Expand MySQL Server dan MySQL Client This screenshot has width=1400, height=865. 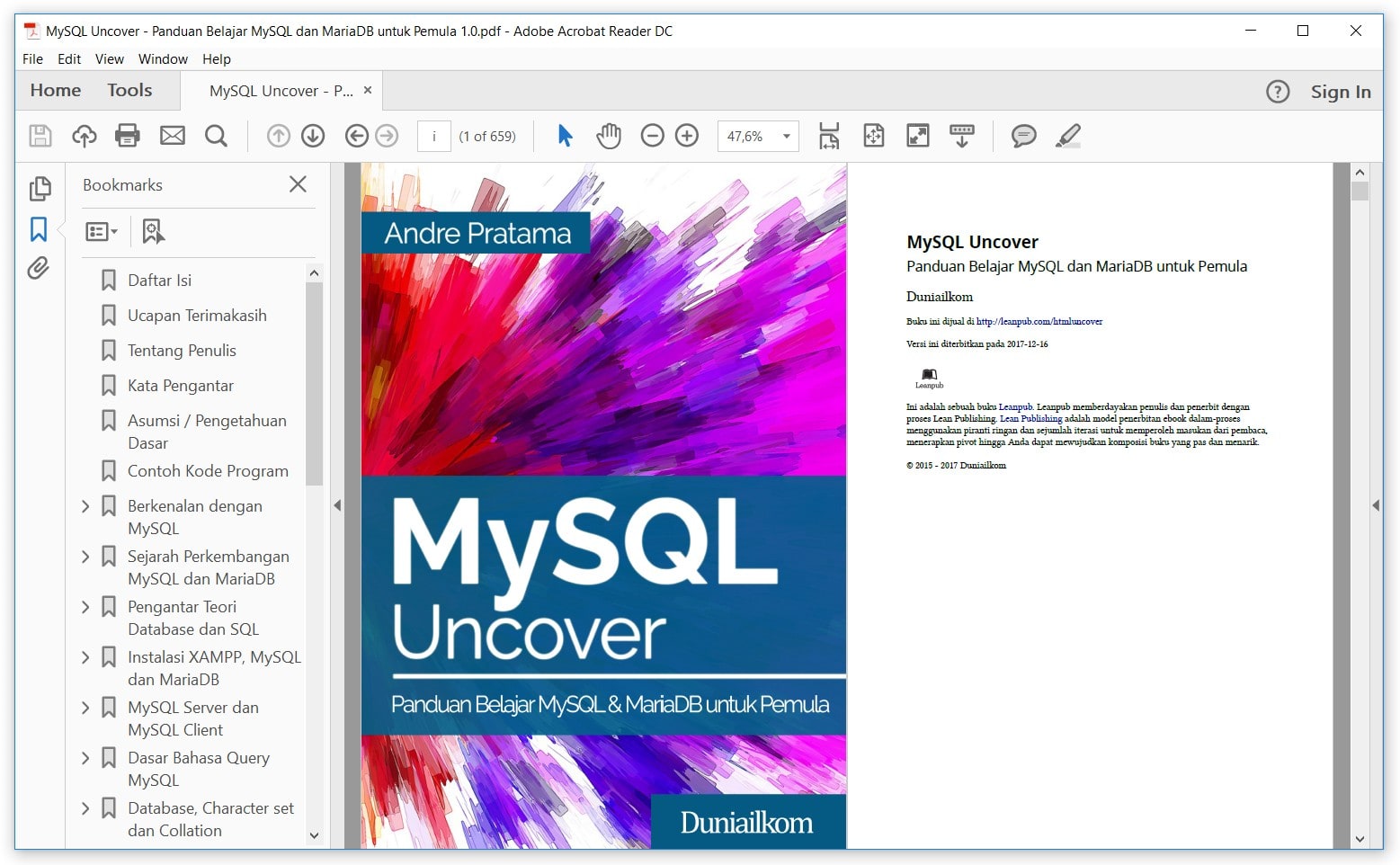pos(85,708)
